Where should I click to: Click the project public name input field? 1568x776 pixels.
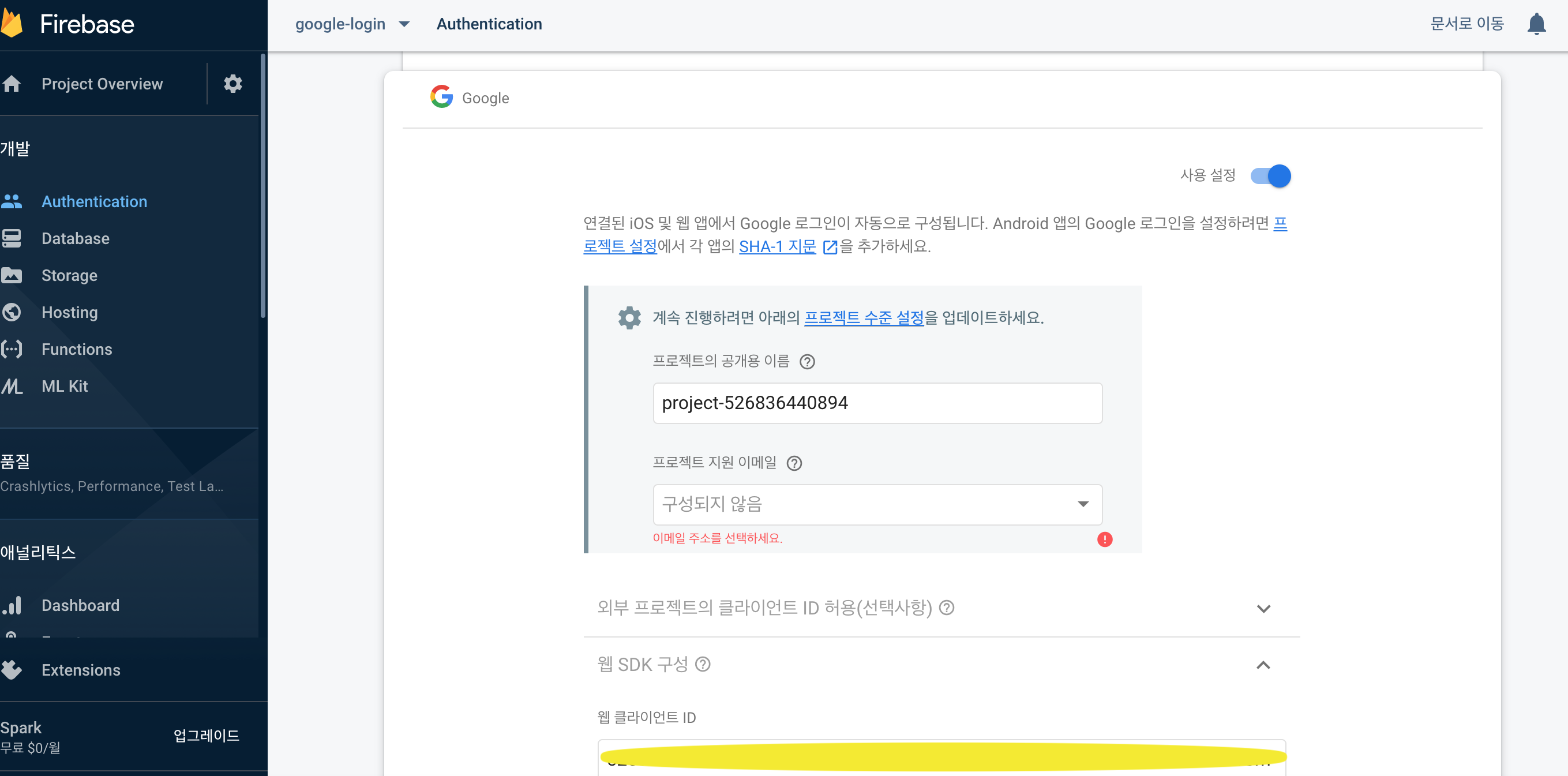click(877, 403)
